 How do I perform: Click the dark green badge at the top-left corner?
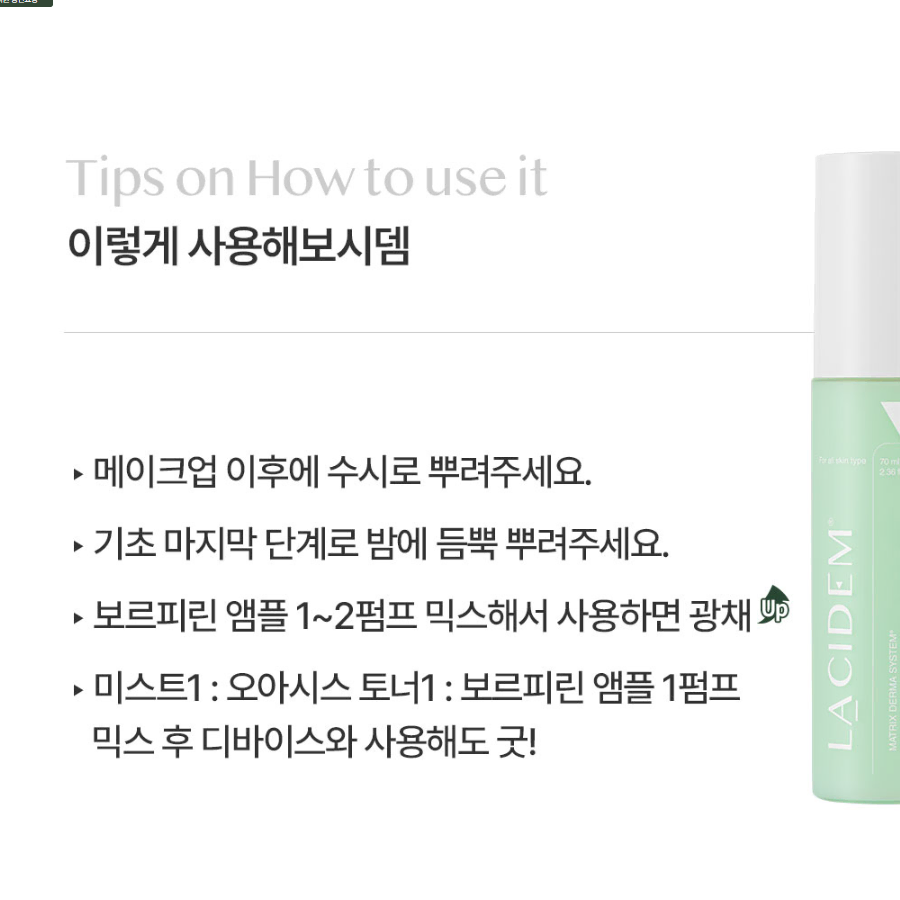(x=26, y=3)
